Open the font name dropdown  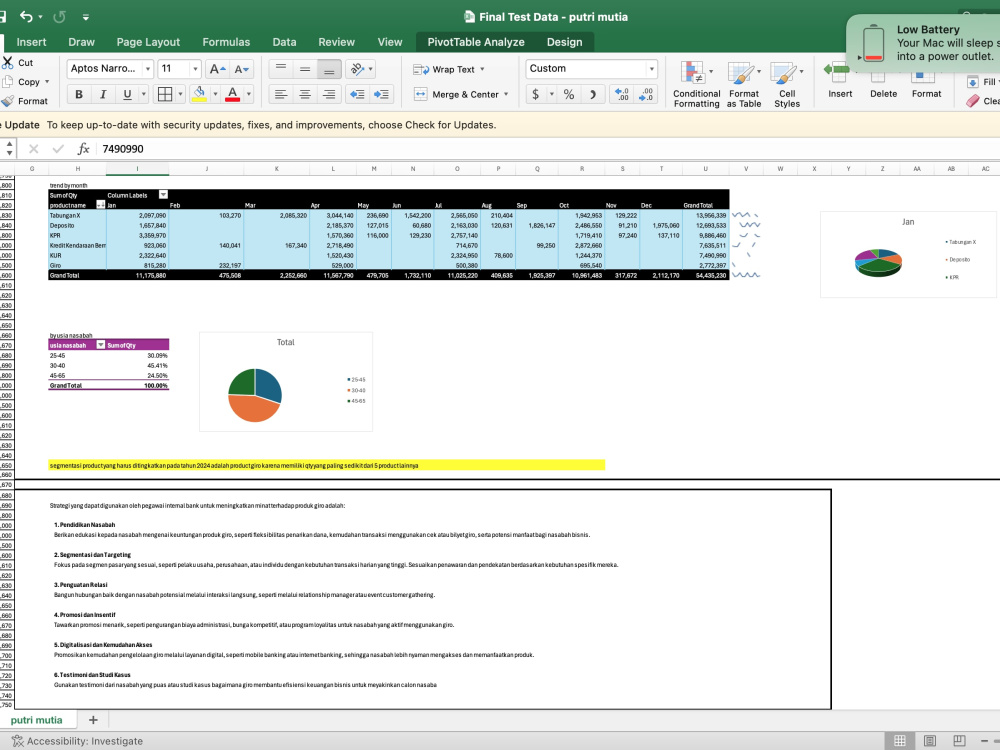click(148, 69)
